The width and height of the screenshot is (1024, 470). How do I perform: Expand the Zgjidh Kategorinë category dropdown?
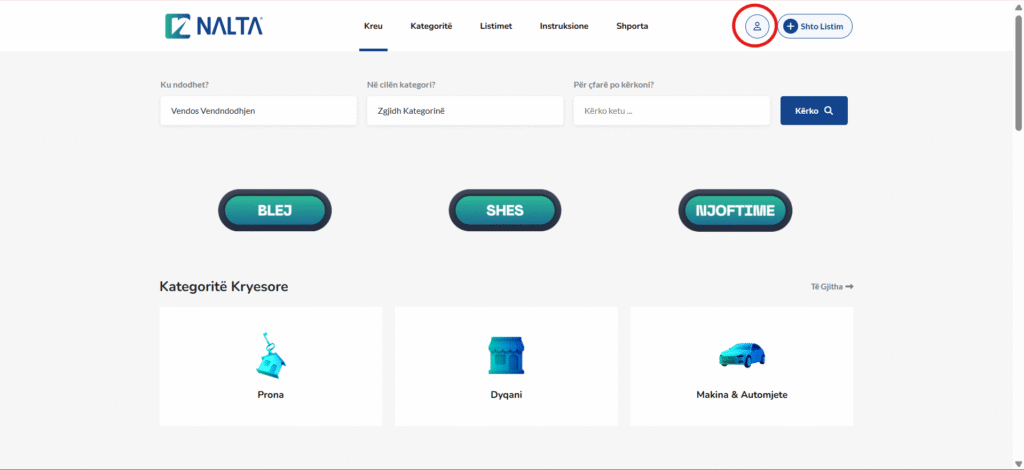(x=464, y=111)
